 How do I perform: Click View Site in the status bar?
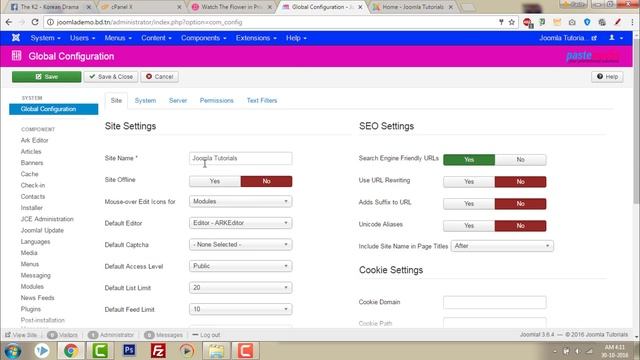coord(21,335)
